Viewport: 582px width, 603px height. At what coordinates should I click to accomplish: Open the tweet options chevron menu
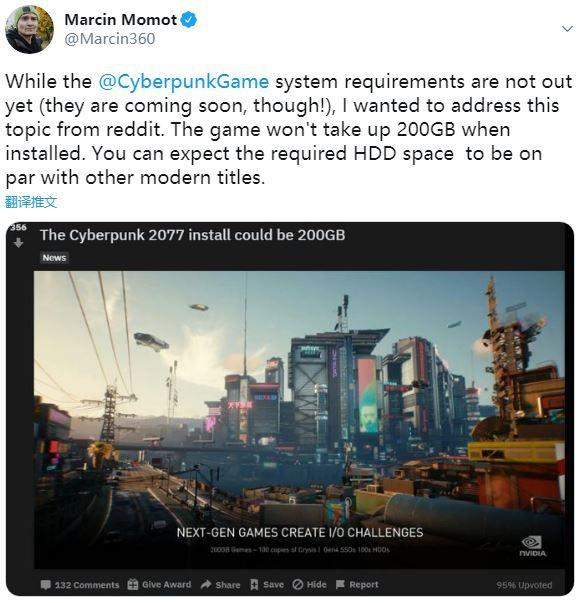pos(567,29)
